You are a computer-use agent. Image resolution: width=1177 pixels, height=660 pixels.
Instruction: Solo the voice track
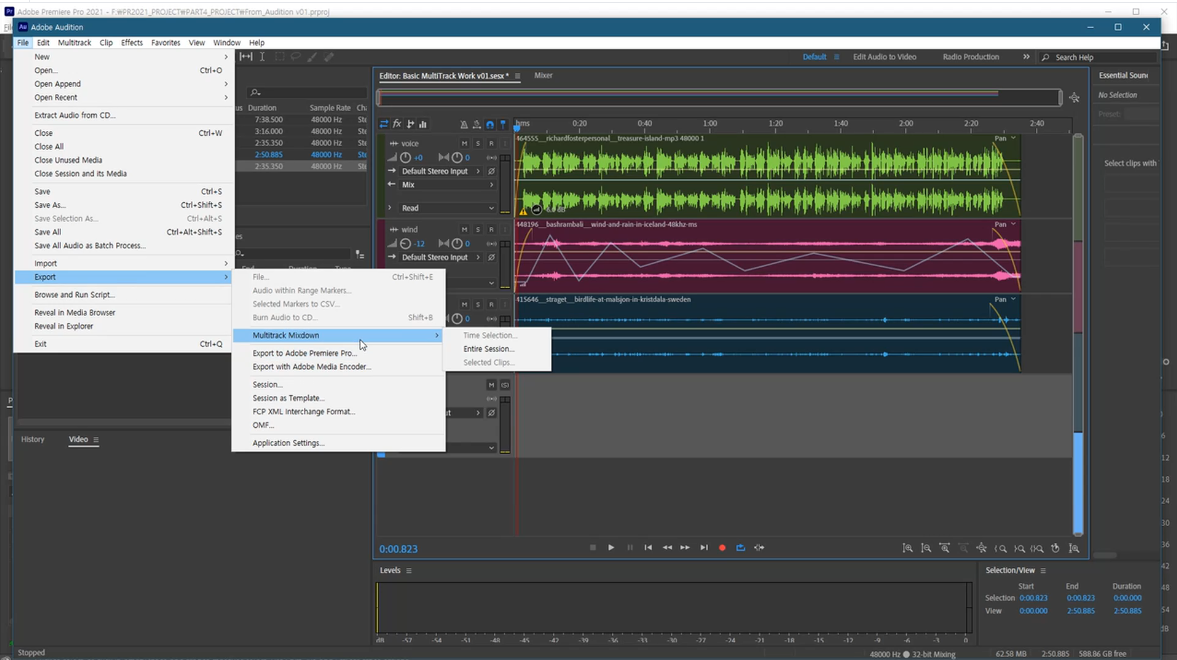[477, 143]
